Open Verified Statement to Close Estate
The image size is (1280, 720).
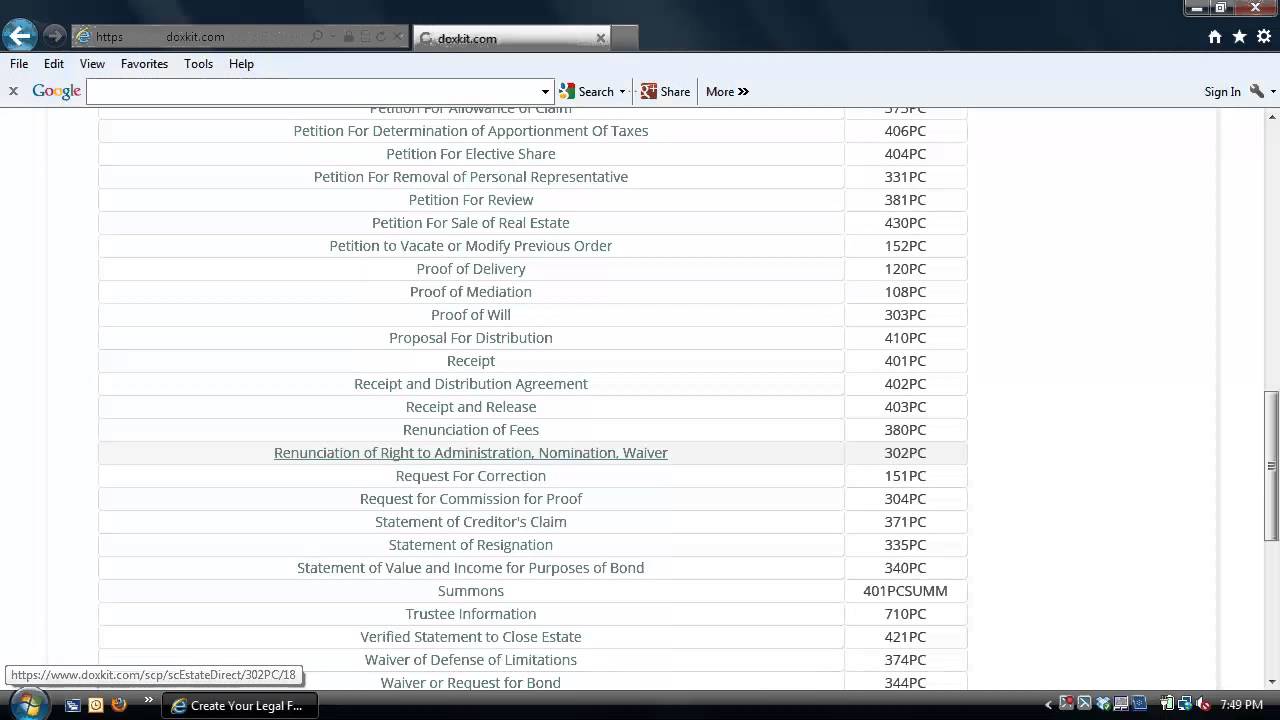471,637
